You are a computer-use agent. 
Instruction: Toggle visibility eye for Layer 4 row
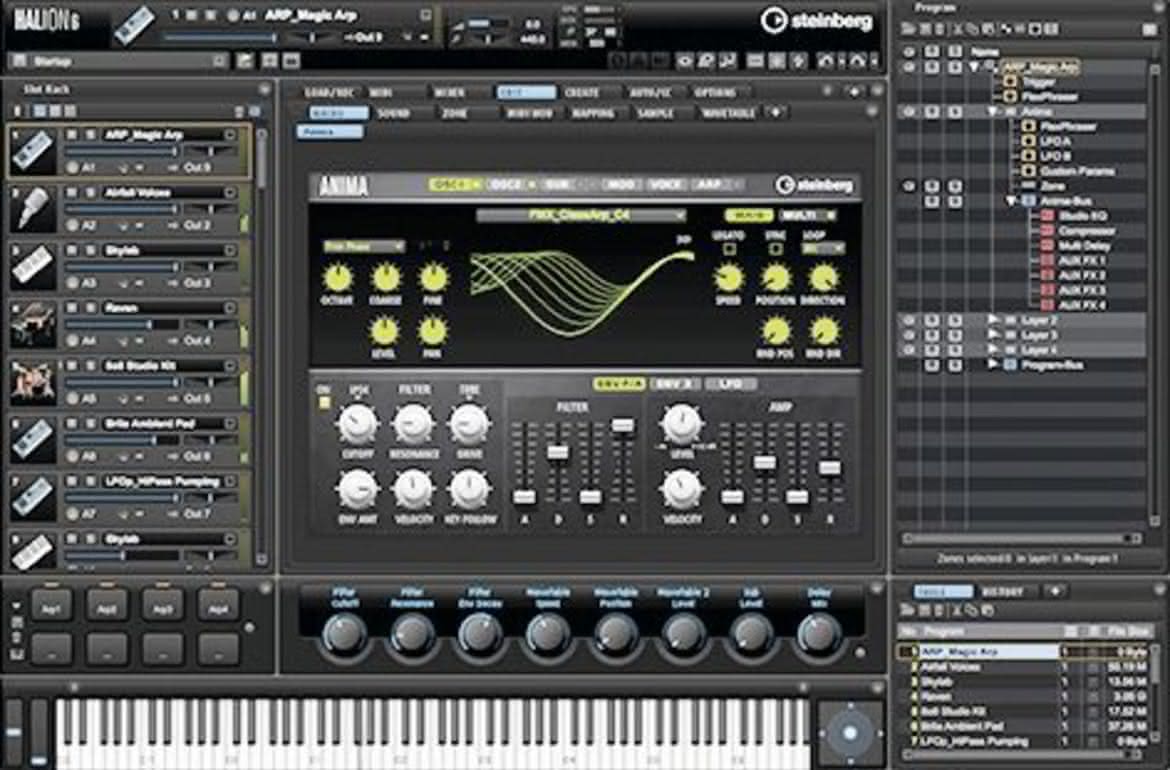[909, 350]
